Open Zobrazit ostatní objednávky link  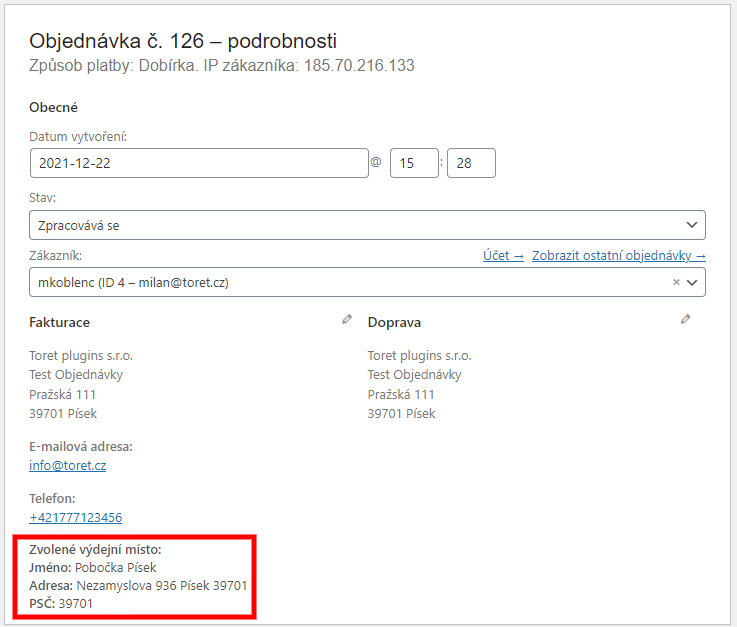click(x=619, y=256)
